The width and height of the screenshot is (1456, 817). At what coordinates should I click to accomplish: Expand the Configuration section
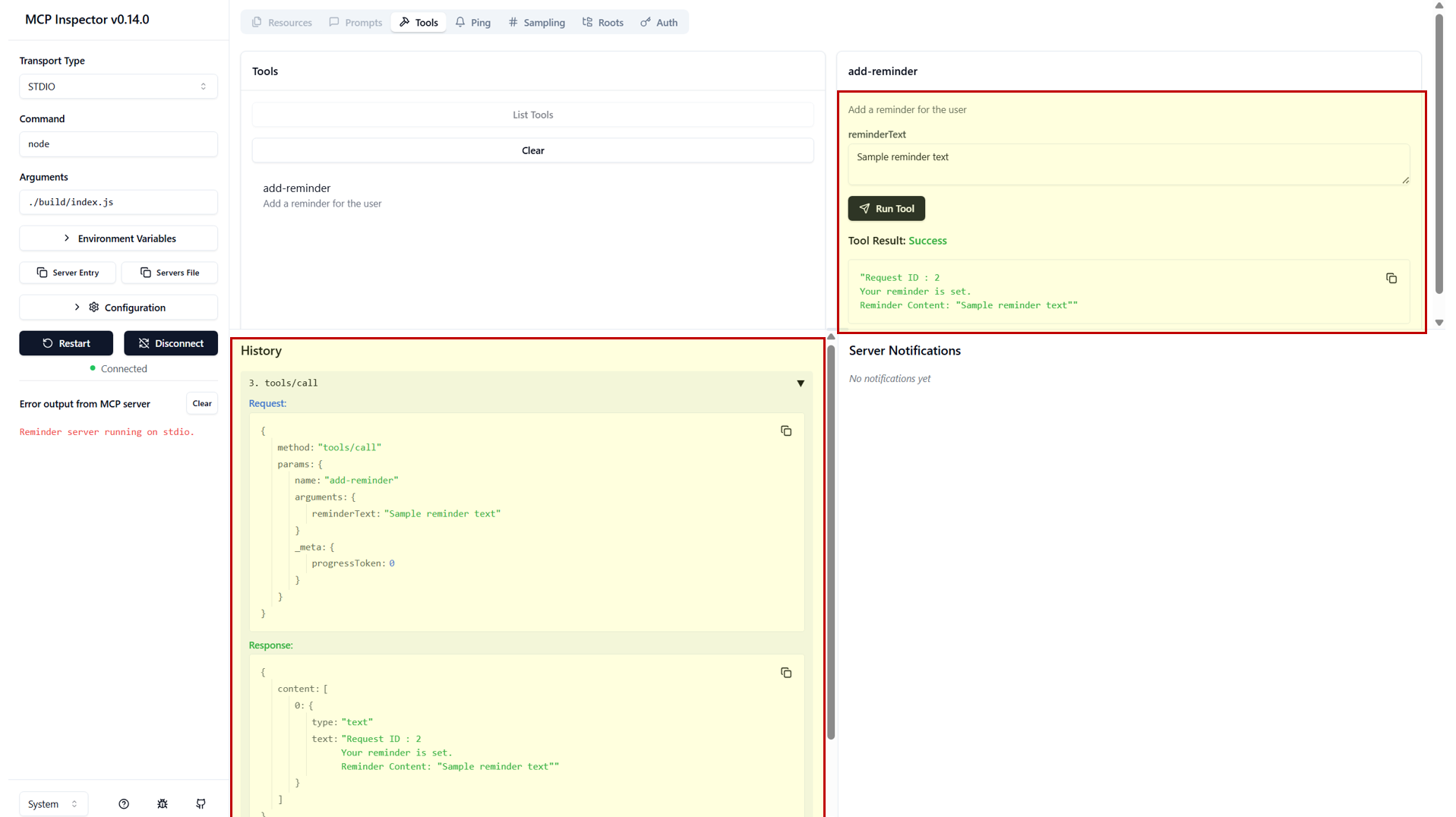click(x=118, y=308)
